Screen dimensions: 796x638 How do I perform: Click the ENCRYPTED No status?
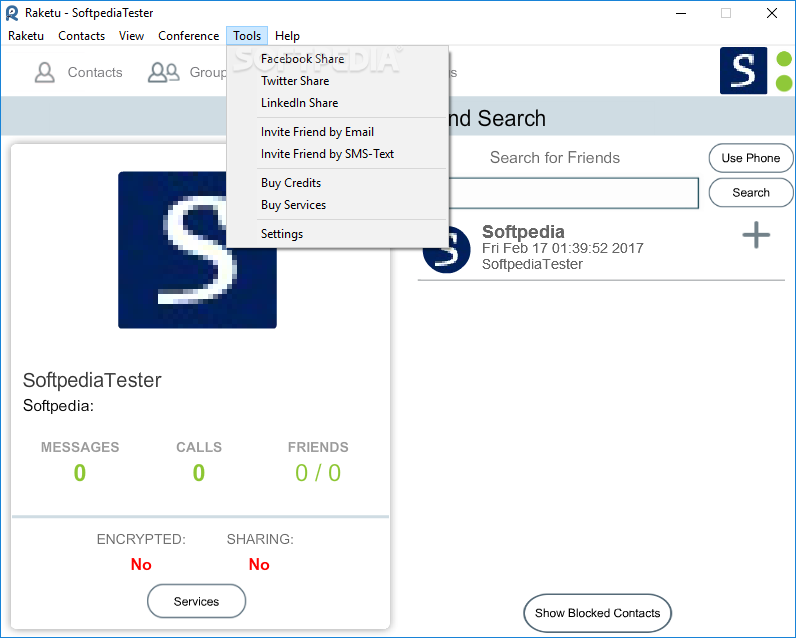(x=141, y=564)
